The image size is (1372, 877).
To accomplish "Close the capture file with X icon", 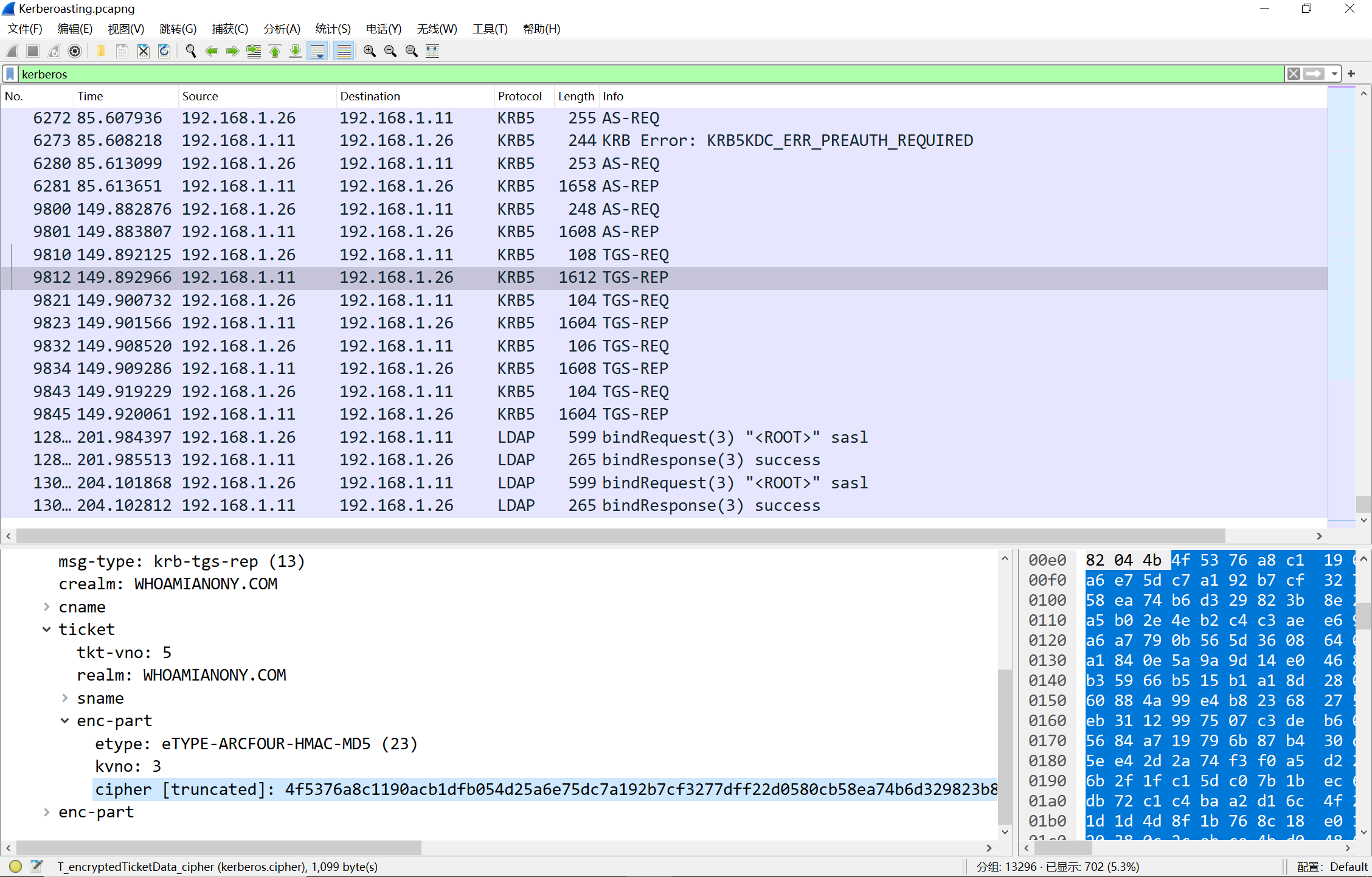I will (144, 51).
